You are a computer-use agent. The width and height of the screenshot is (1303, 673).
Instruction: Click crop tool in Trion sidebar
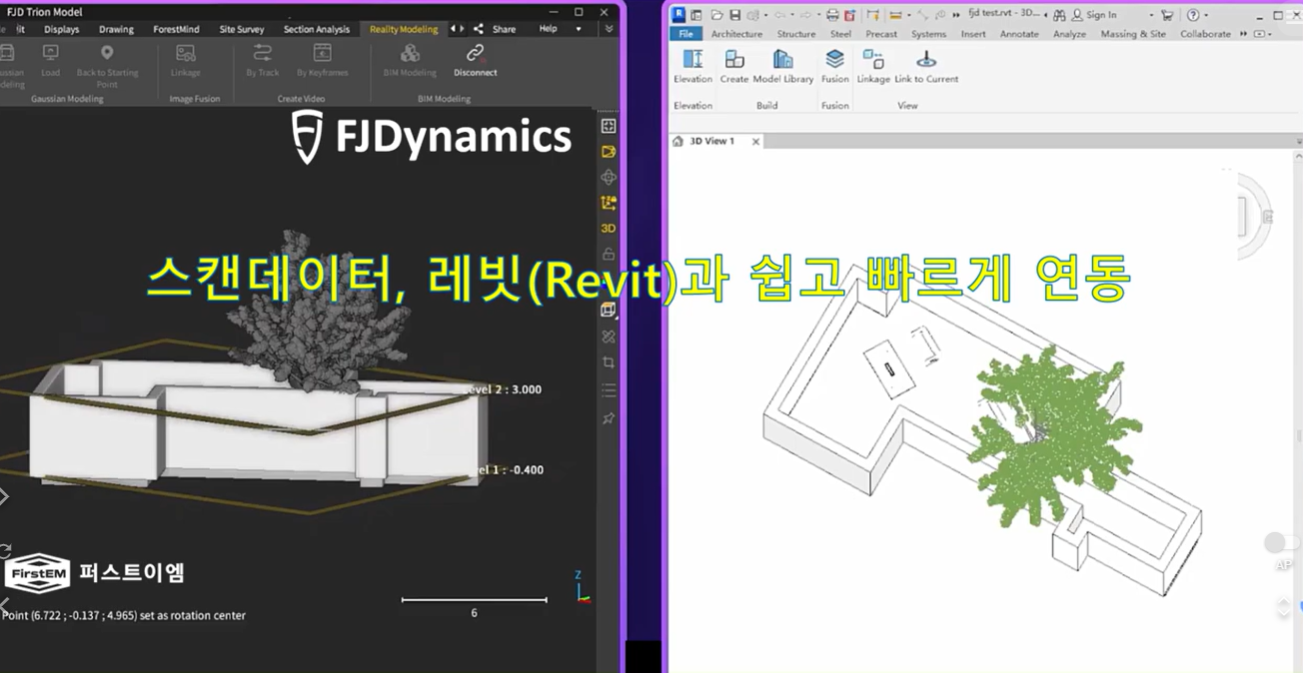[x=608, y=363]
